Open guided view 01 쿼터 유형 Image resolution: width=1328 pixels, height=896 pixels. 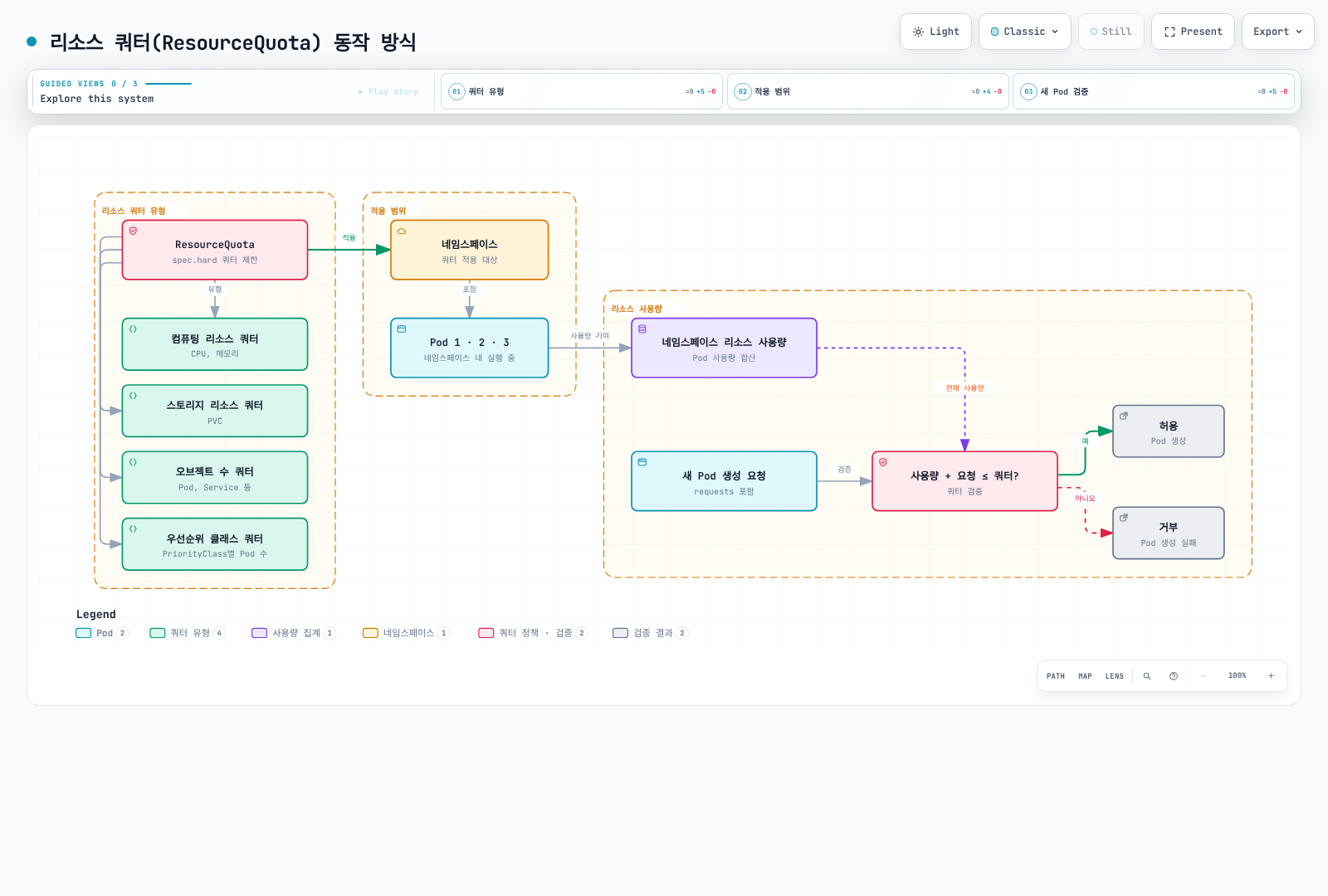(x=582, y=91)
